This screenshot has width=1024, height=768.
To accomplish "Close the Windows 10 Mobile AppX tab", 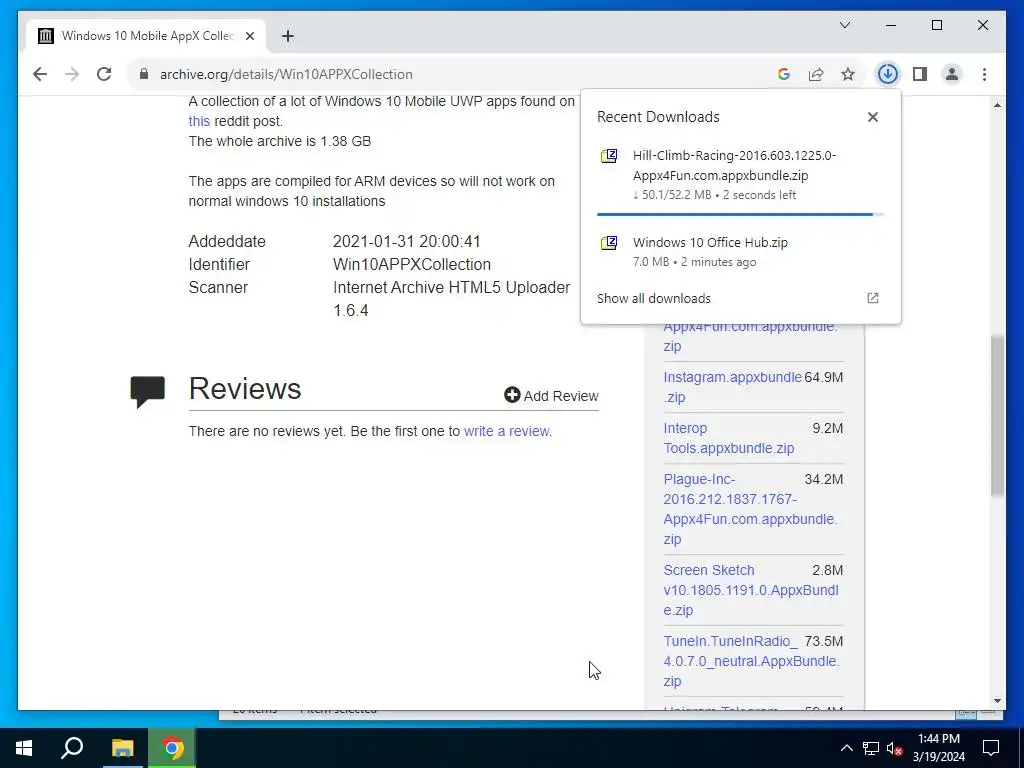I will (249, 36).
